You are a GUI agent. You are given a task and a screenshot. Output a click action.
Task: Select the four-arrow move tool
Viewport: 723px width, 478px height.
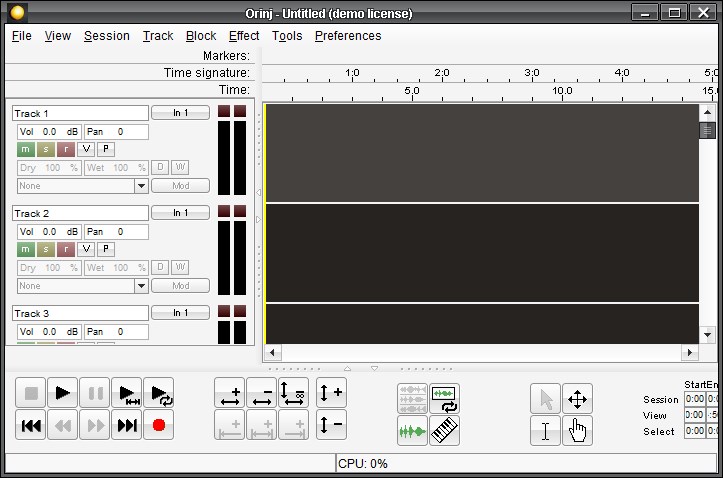coord(577,399)
